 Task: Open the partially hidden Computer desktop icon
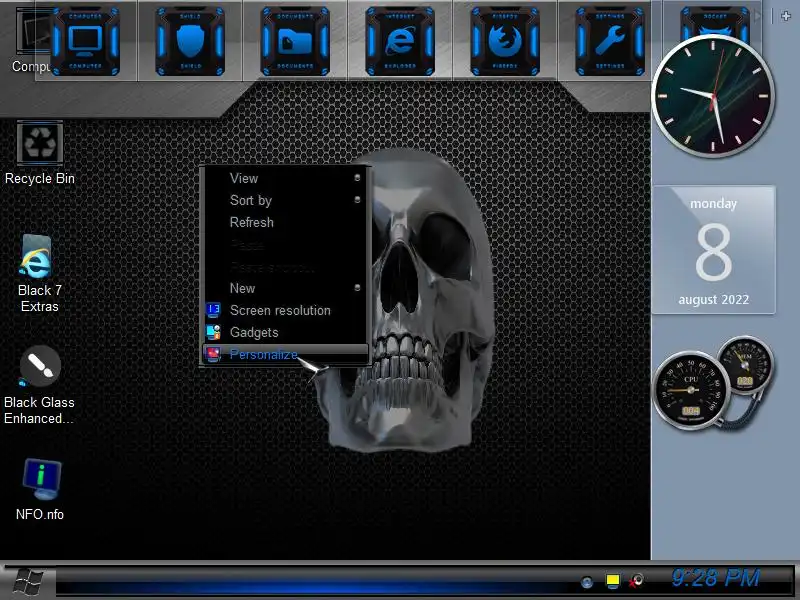[31, 42]
